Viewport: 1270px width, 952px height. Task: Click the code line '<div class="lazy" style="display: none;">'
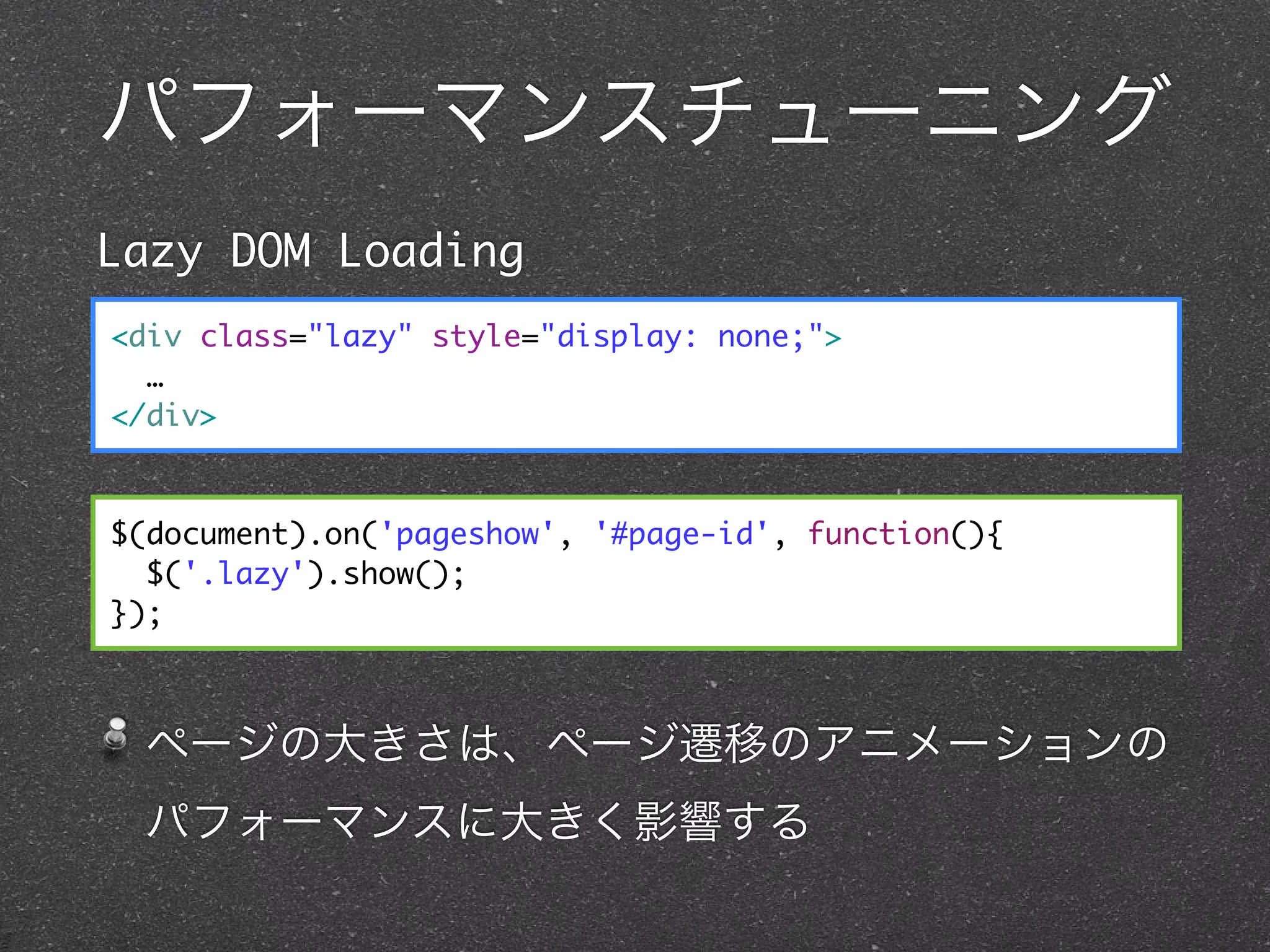coord(476,338)
